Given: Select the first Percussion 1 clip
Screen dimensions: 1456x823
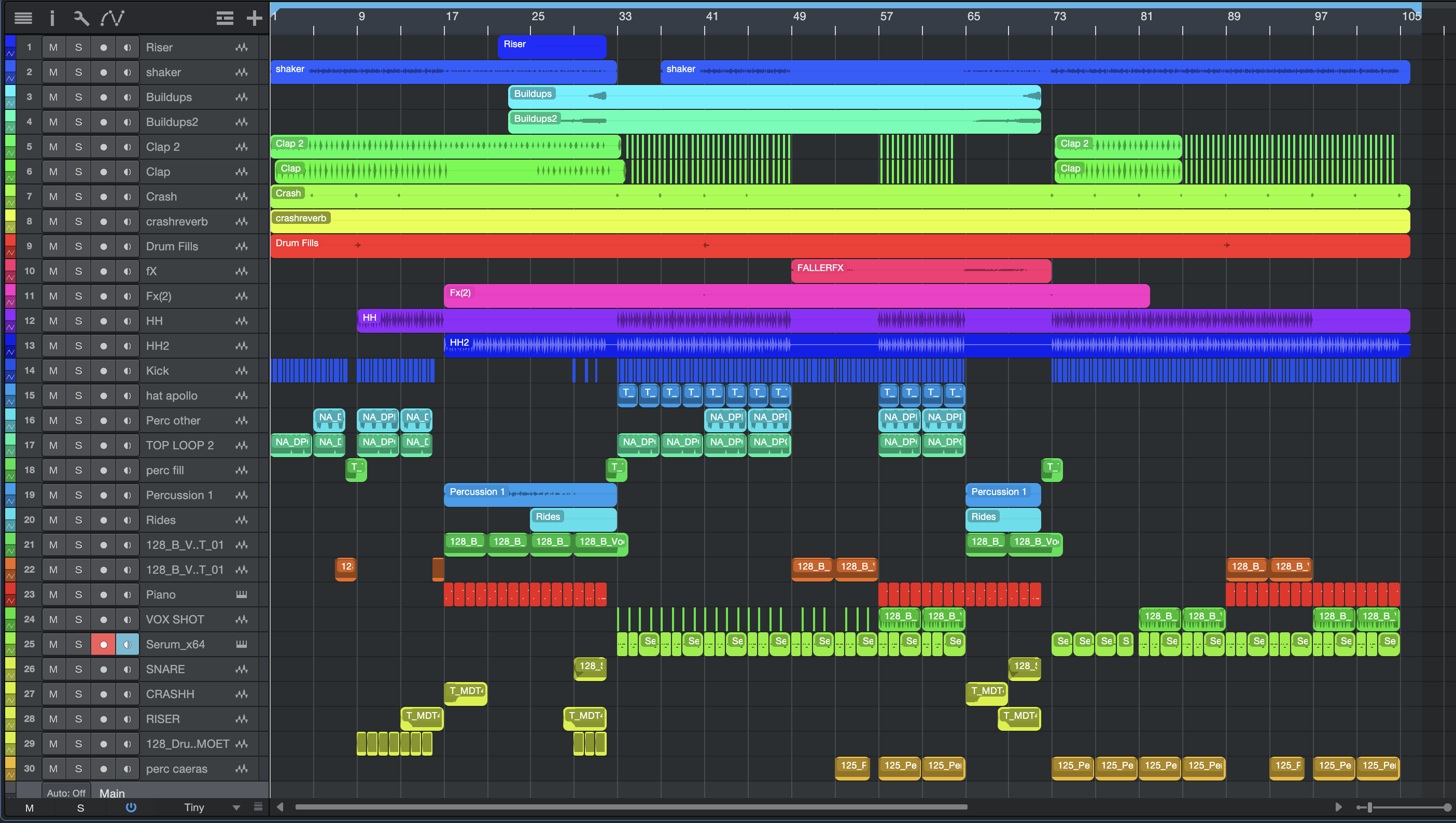Looking at the screenshot, I should click(530, 494).
